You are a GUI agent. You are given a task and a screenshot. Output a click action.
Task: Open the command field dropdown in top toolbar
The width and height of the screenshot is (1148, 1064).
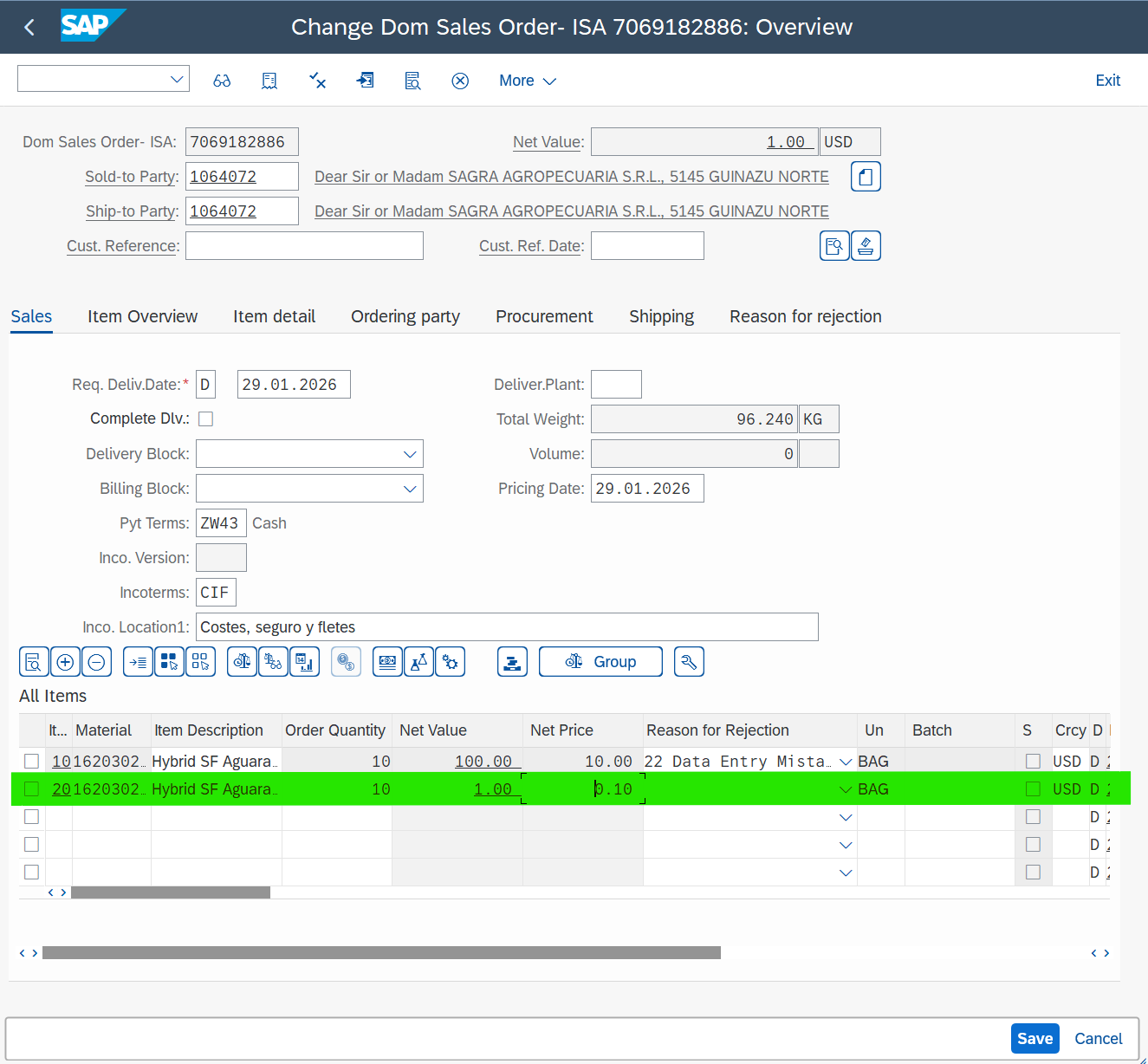pos(177,79)
